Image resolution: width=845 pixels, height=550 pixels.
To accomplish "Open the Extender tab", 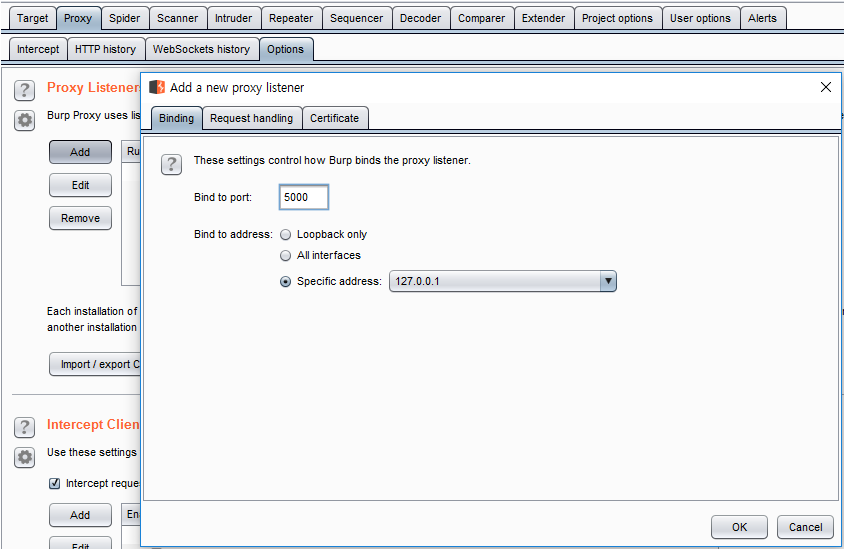I will tap(543, 18).
